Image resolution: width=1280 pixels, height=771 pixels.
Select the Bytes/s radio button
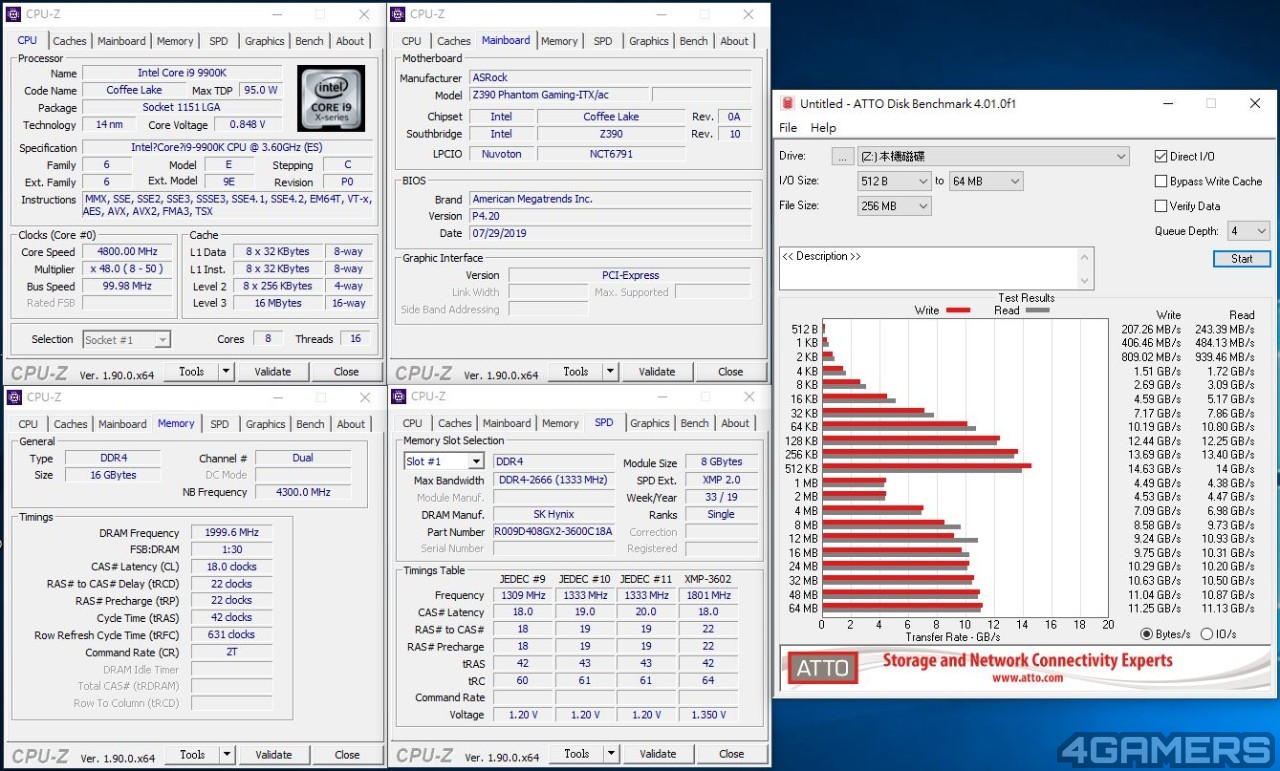pyautogui.click(x=1146, y=634)
